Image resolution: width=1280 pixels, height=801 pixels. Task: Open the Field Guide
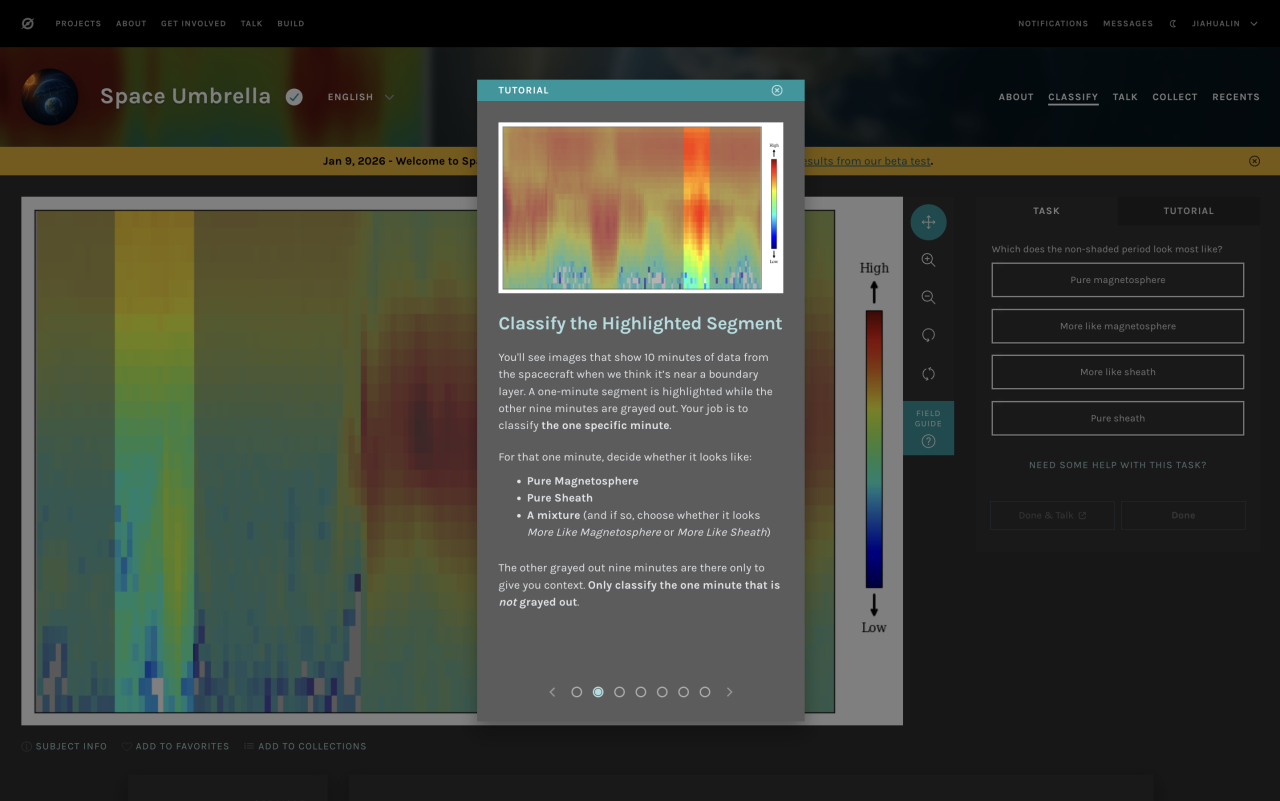click(928, 428)
